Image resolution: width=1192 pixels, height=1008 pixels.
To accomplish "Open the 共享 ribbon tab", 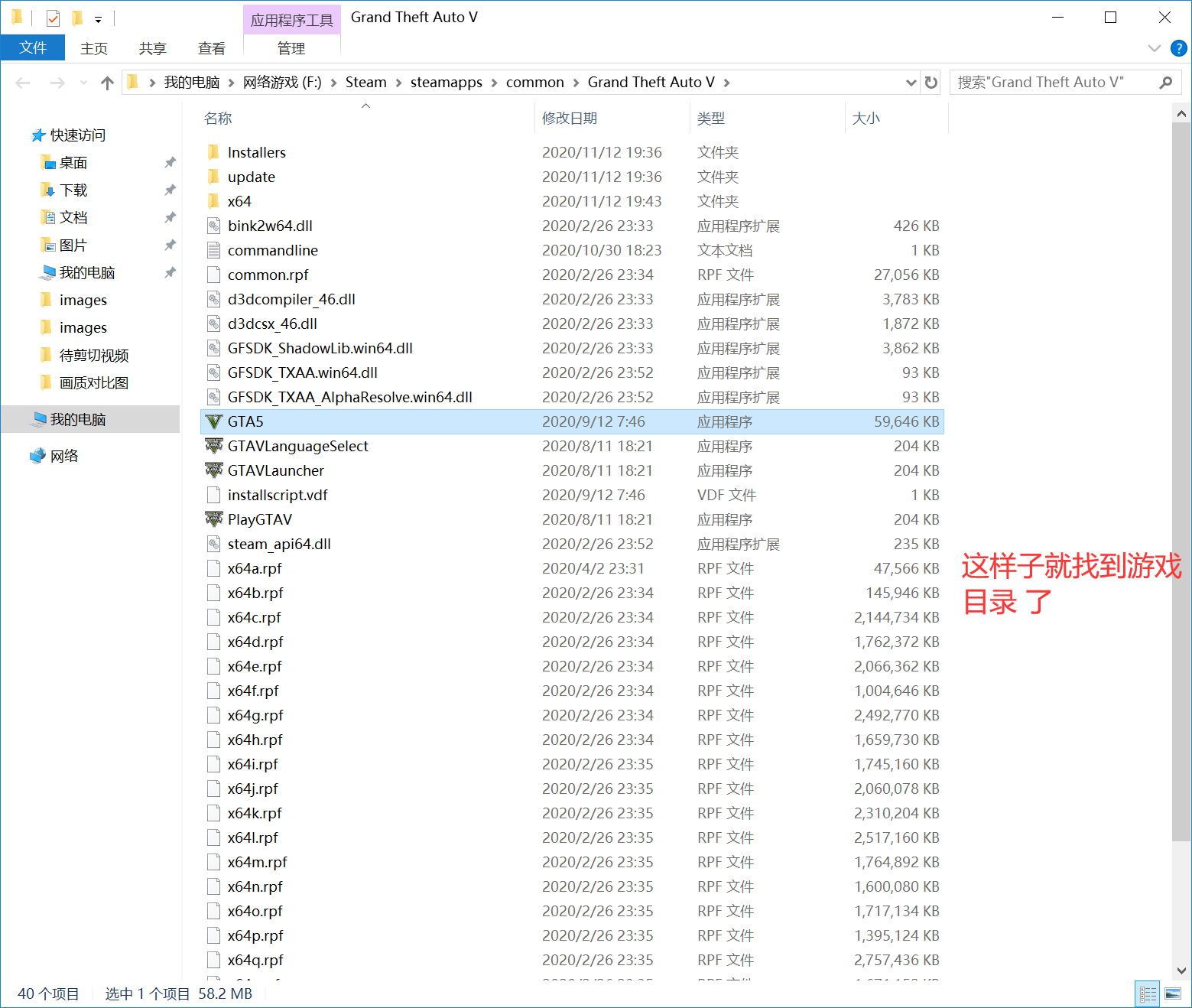I will (x=153, y=48).
